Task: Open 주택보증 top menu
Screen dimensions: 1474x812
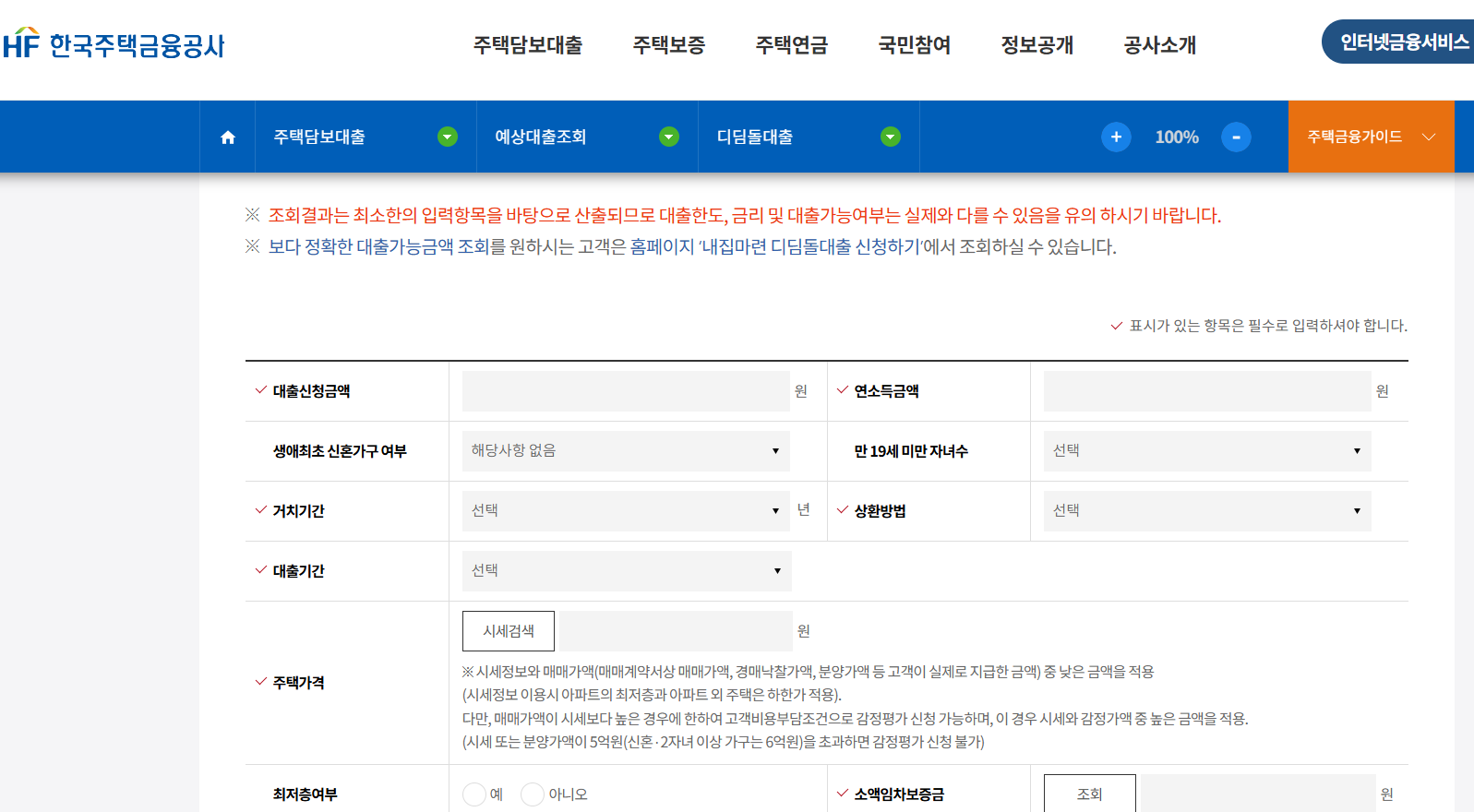Action: (x=669, y=45)
